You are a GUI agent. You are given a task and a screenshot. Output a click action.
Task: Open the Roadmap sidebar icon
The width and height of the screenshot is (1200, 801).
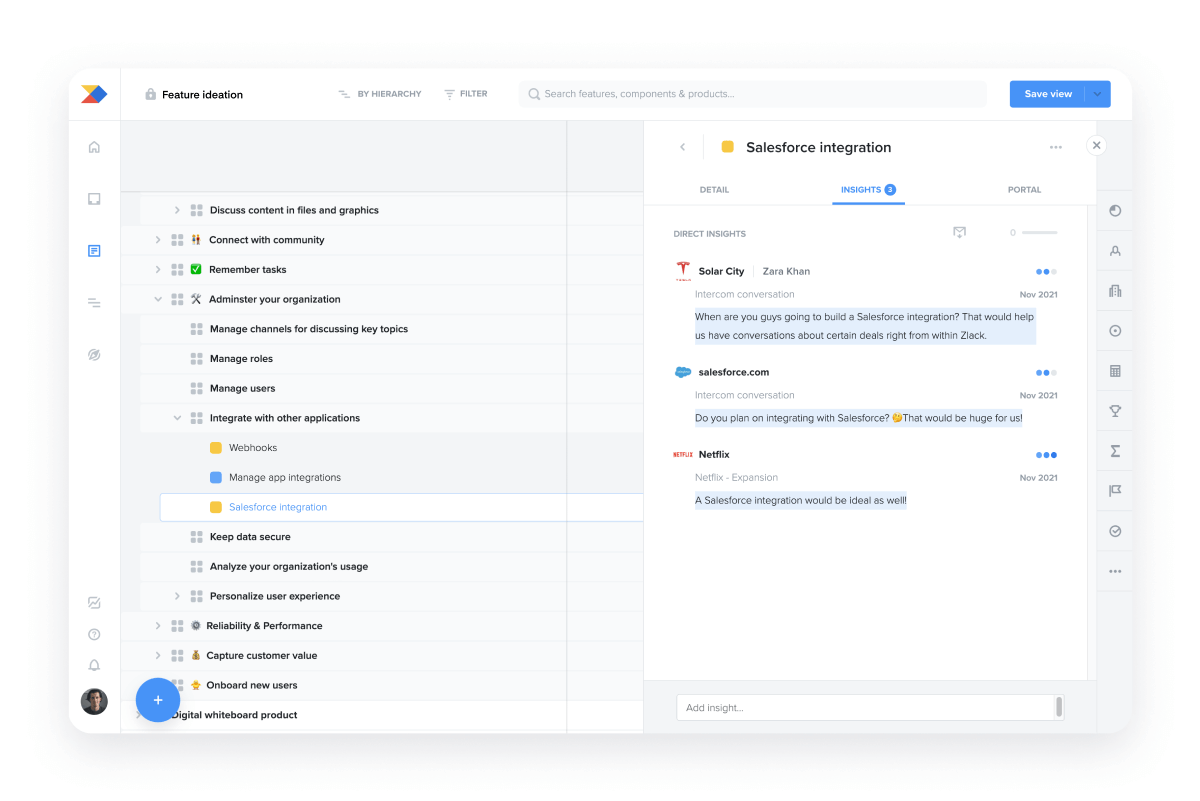[94, 303]
